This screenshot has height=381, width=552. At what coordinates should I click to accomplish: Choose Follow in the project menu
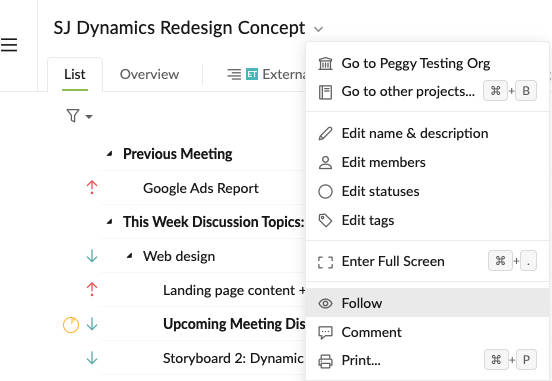tap(427, 303)
